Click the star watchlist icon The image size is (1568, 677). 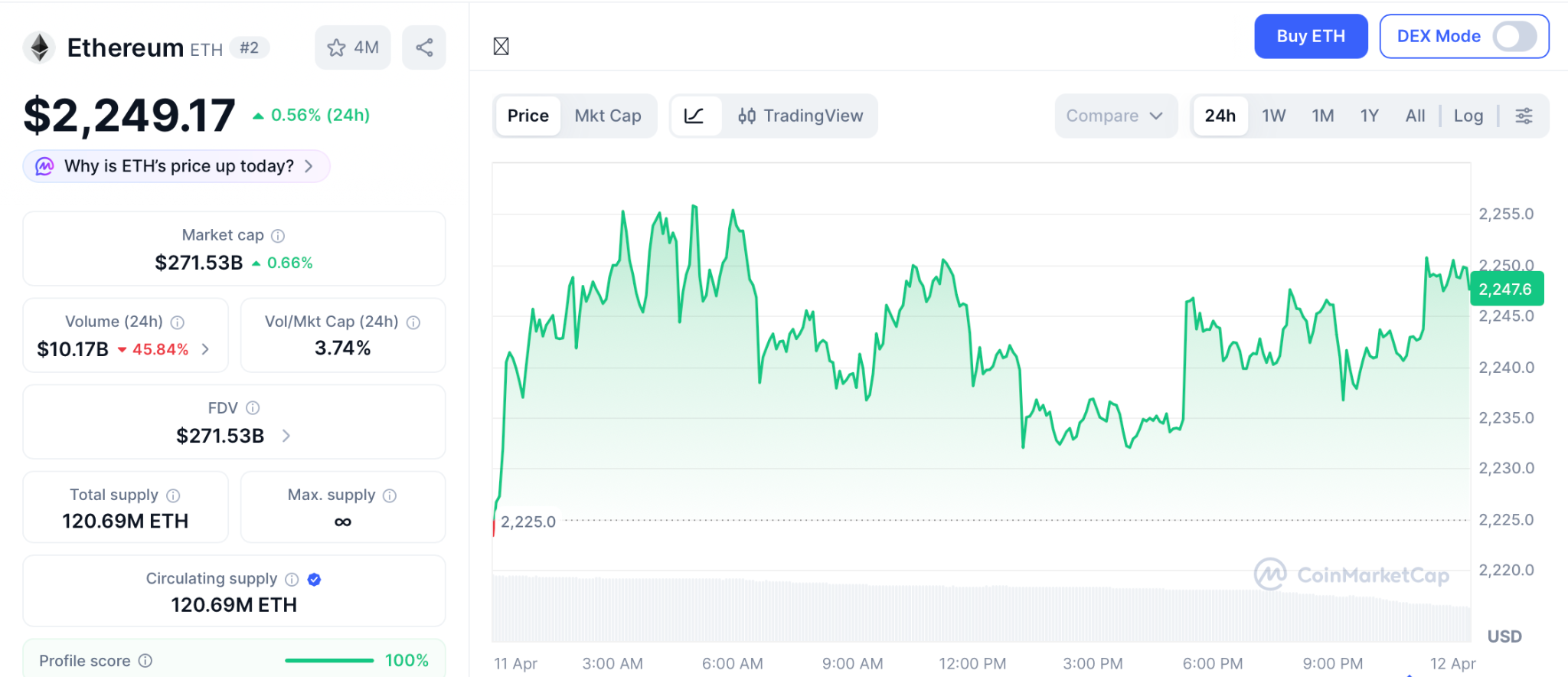click(x=337, y=47)
